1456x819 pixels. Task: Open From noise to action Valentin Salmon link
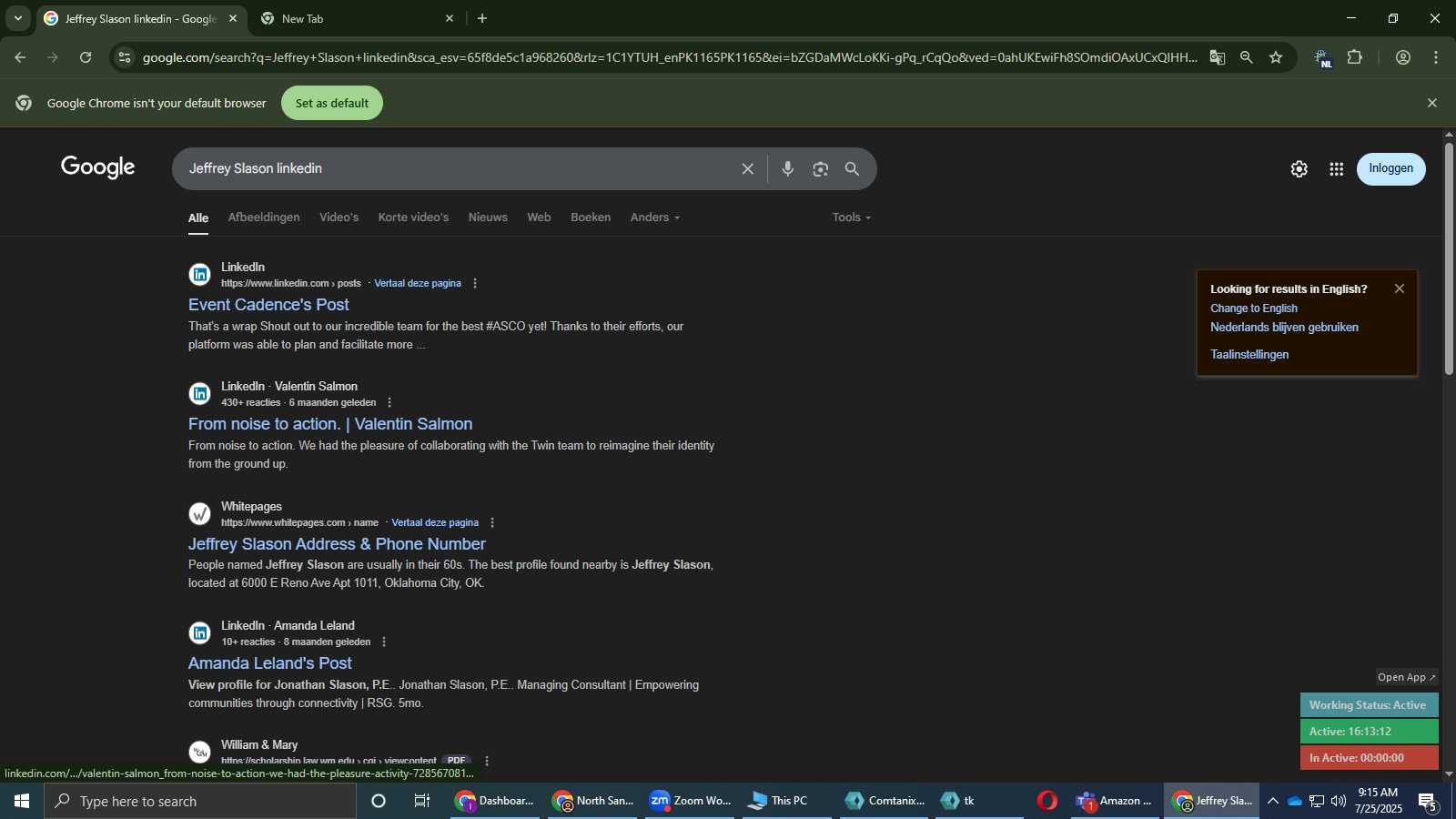330,424
